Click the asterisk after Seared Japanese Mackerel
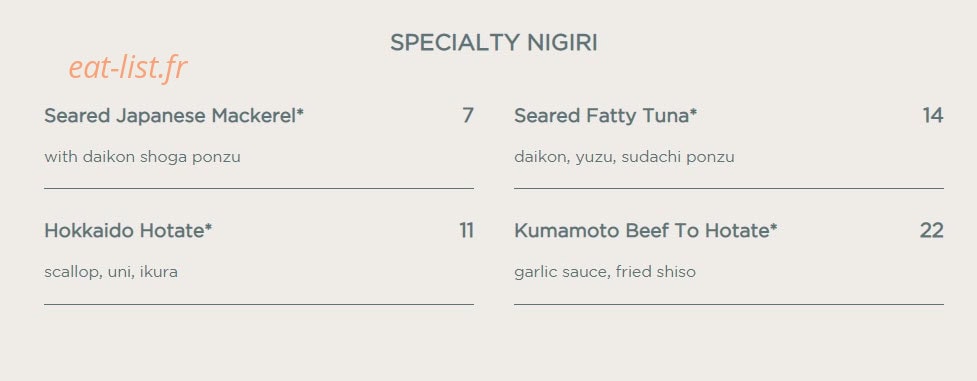This screenshot has width=977, height=381. coord(300,112)
